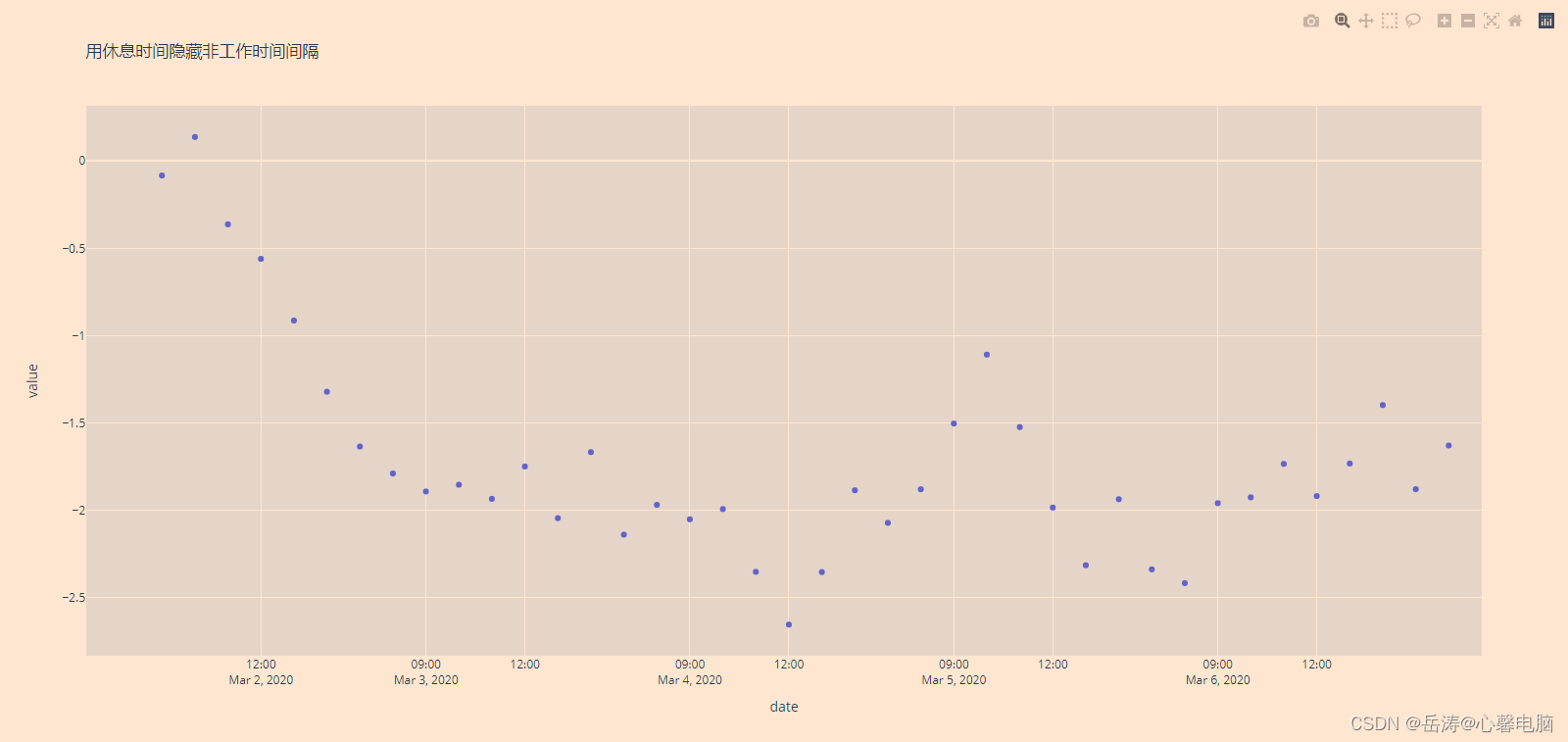Click the Zoom Out minus icon

[x=1468, y=21]
